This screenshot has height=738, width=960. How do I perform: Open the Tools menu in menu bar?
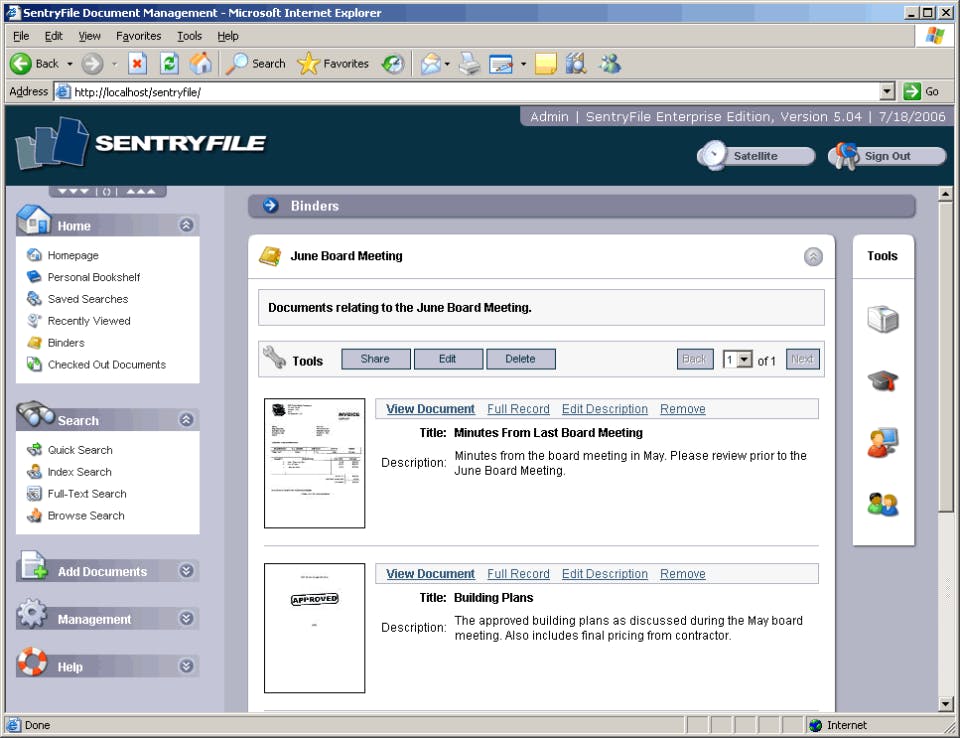pos(189,35)
